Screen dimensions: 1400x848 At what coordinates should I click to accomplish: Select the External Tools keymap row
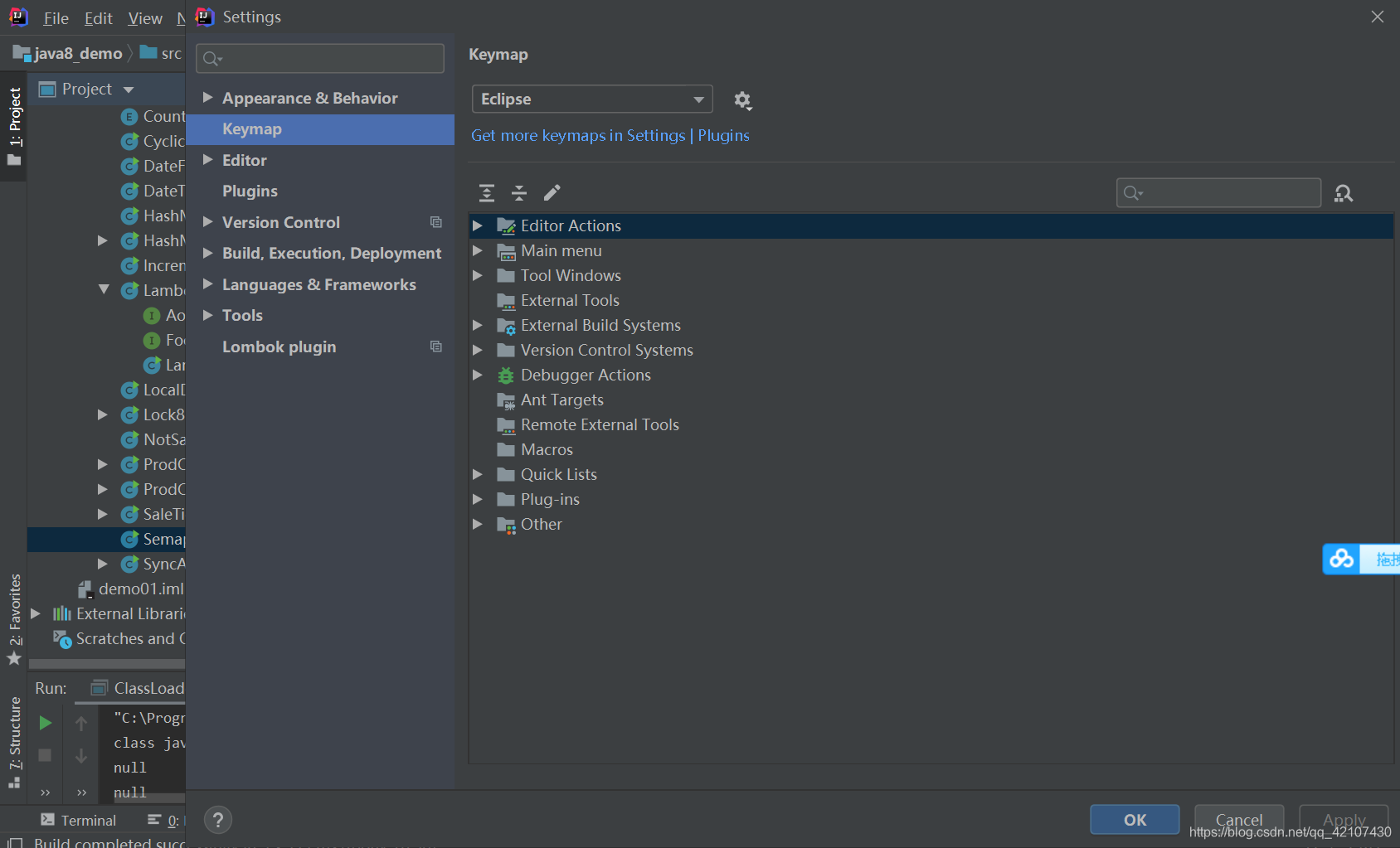931,300
